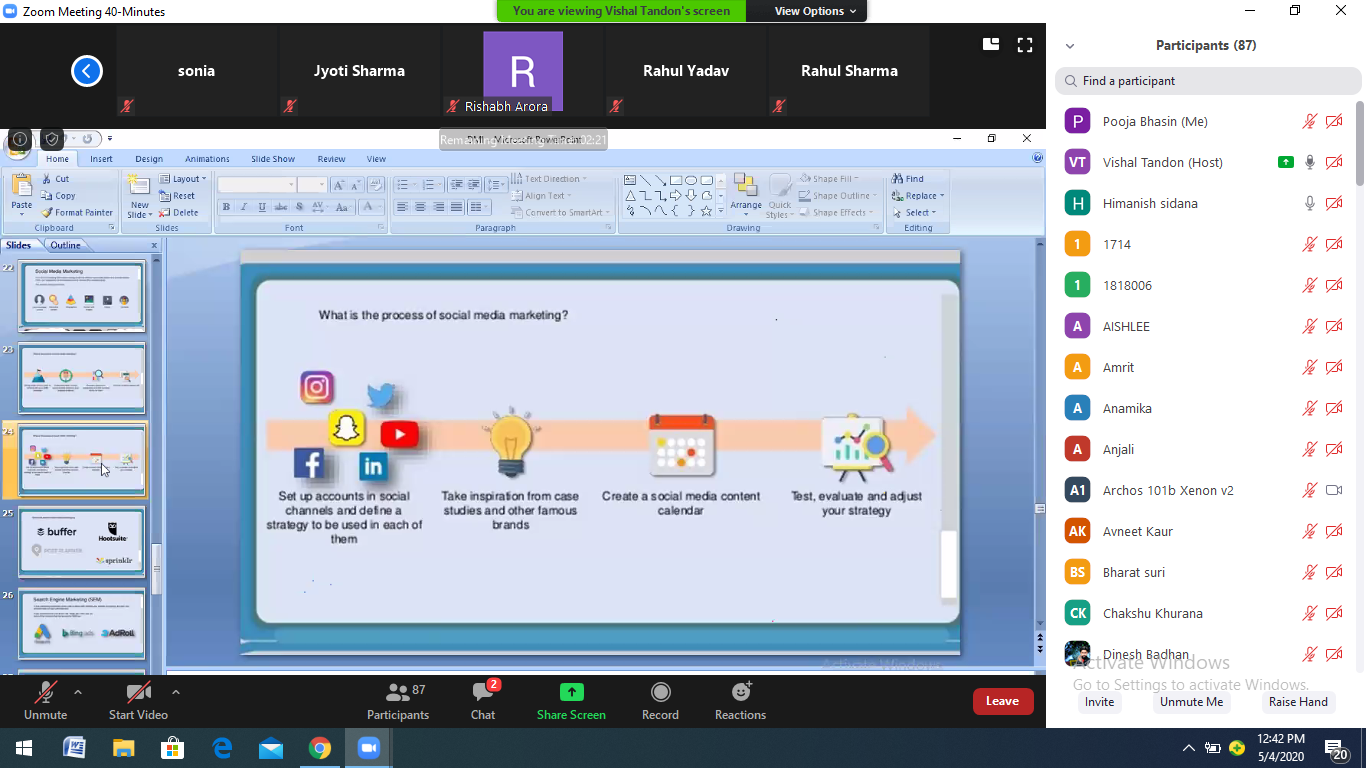This screenshot has width=1366, height=768.
Task: Show hidden system tray icons
Action: coord(1189,748)
